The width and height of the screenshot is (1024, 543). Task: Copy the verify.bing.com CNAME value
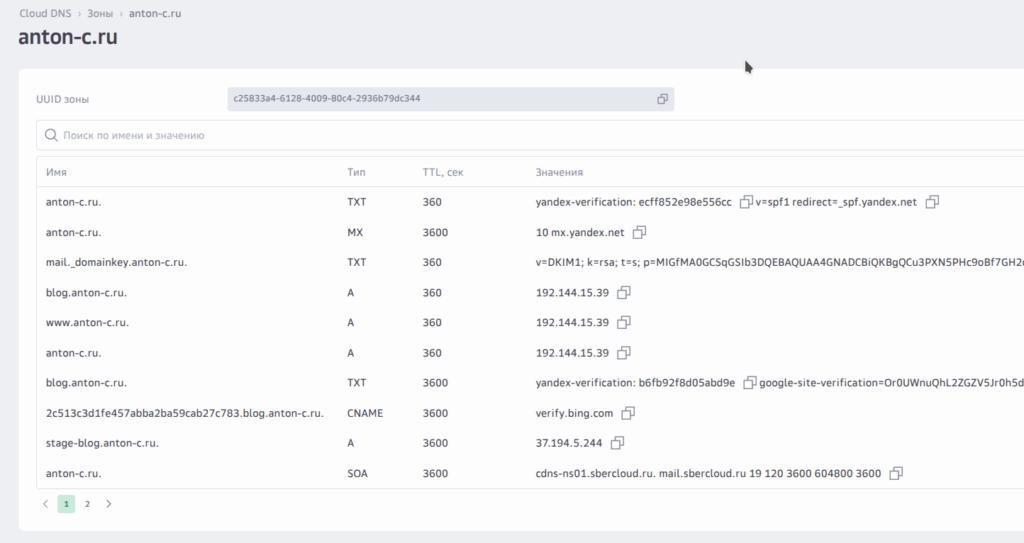tap(629, 413)
